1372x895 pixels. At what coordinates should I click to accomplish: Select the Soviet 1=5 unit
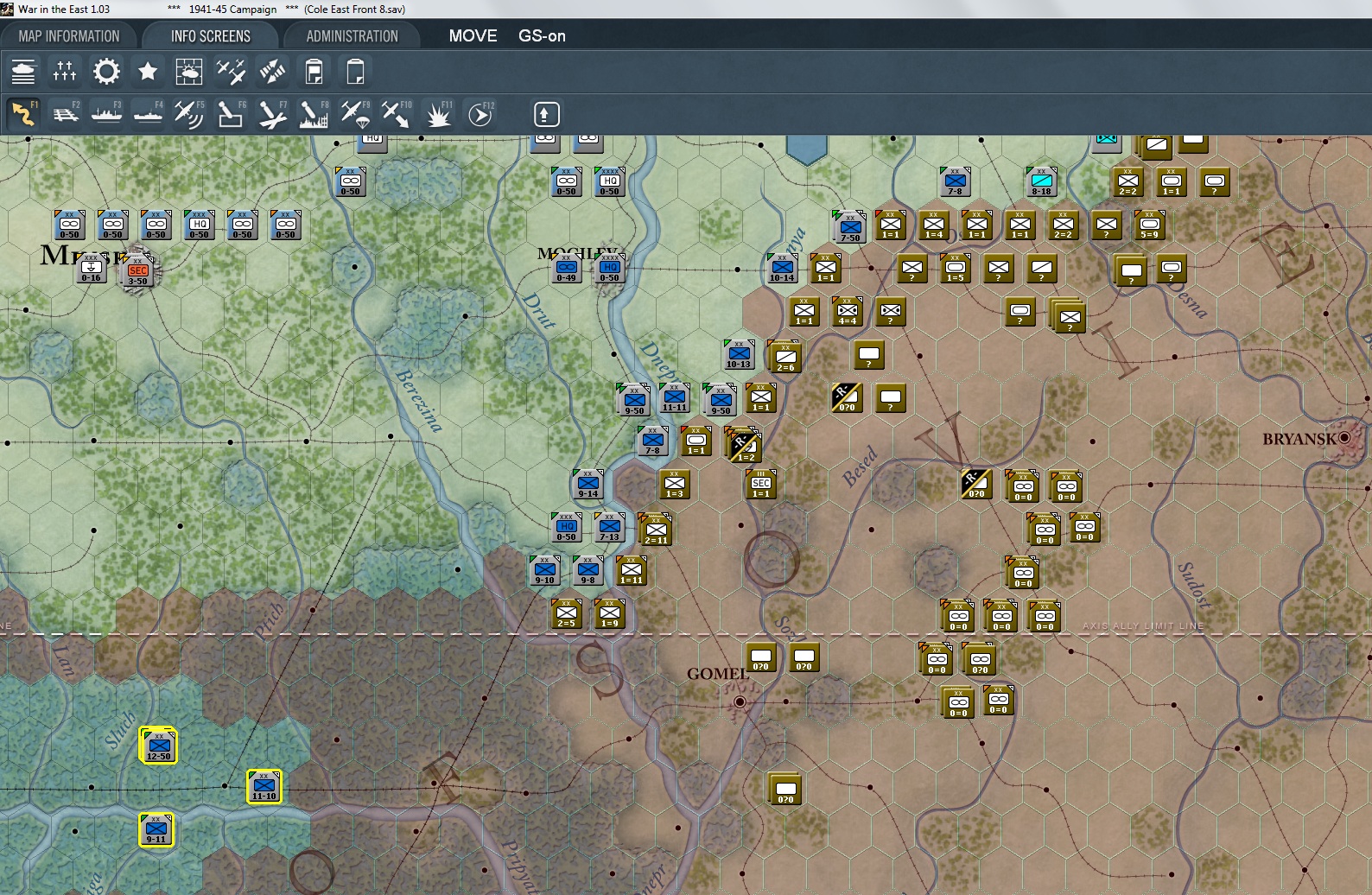point(955,268)
